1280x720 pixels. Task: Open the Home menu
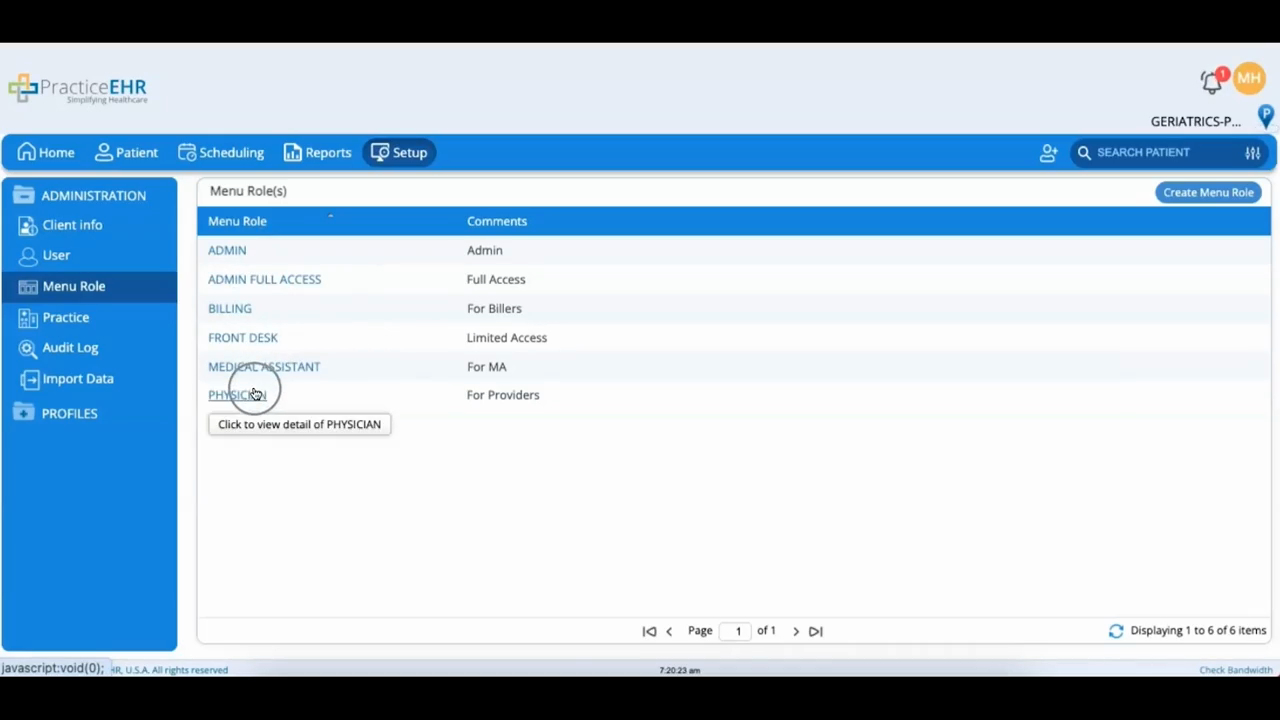coord(46,152)
